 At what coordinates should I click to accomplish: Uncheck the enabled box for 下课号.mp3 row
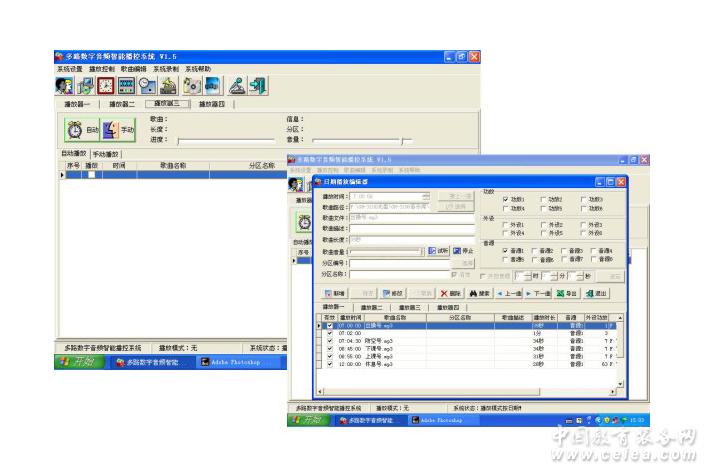[330, 347]
